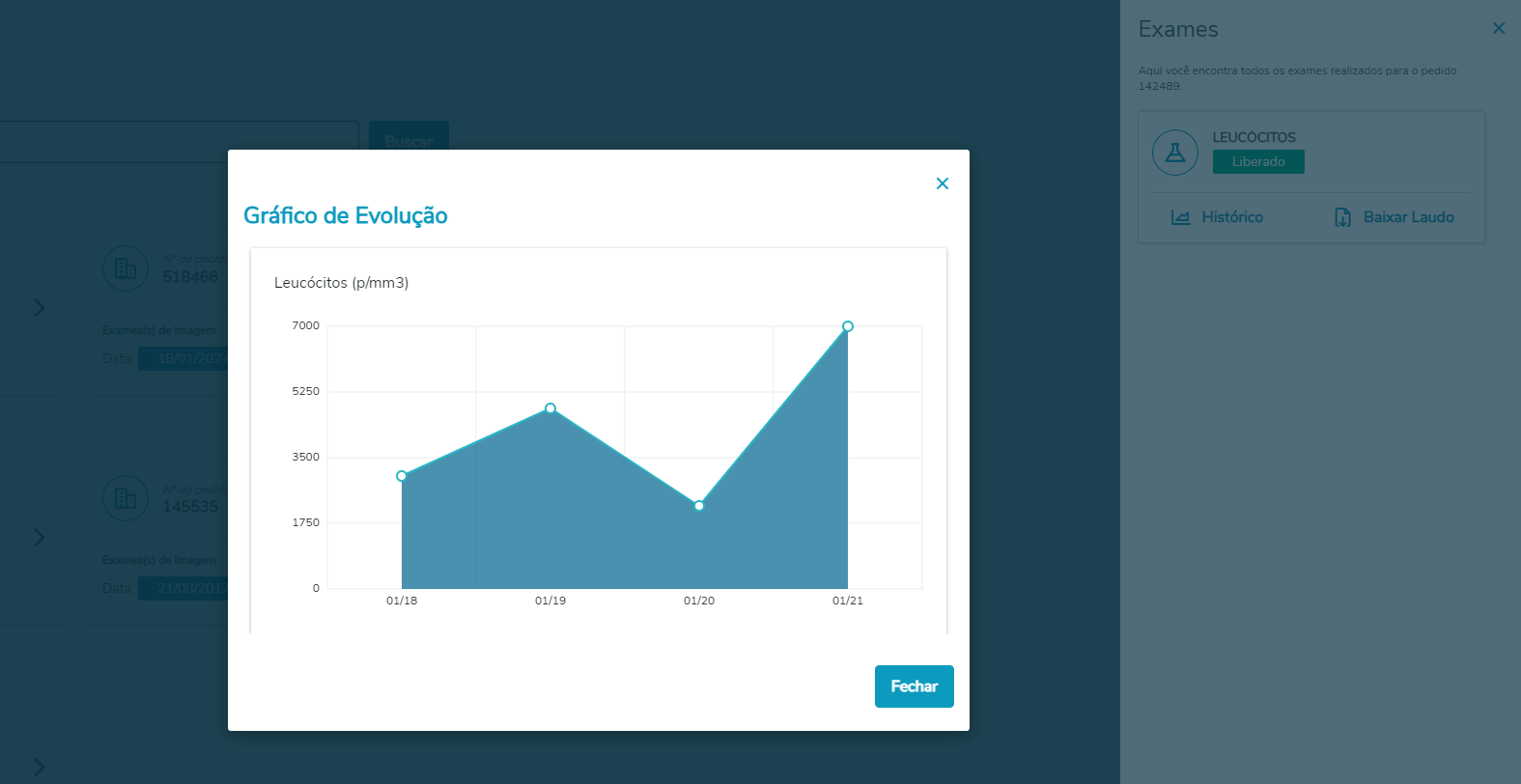Click the flask icon next to LEUCÓCITOS

pyautogui.click(x=1175, y=153)
